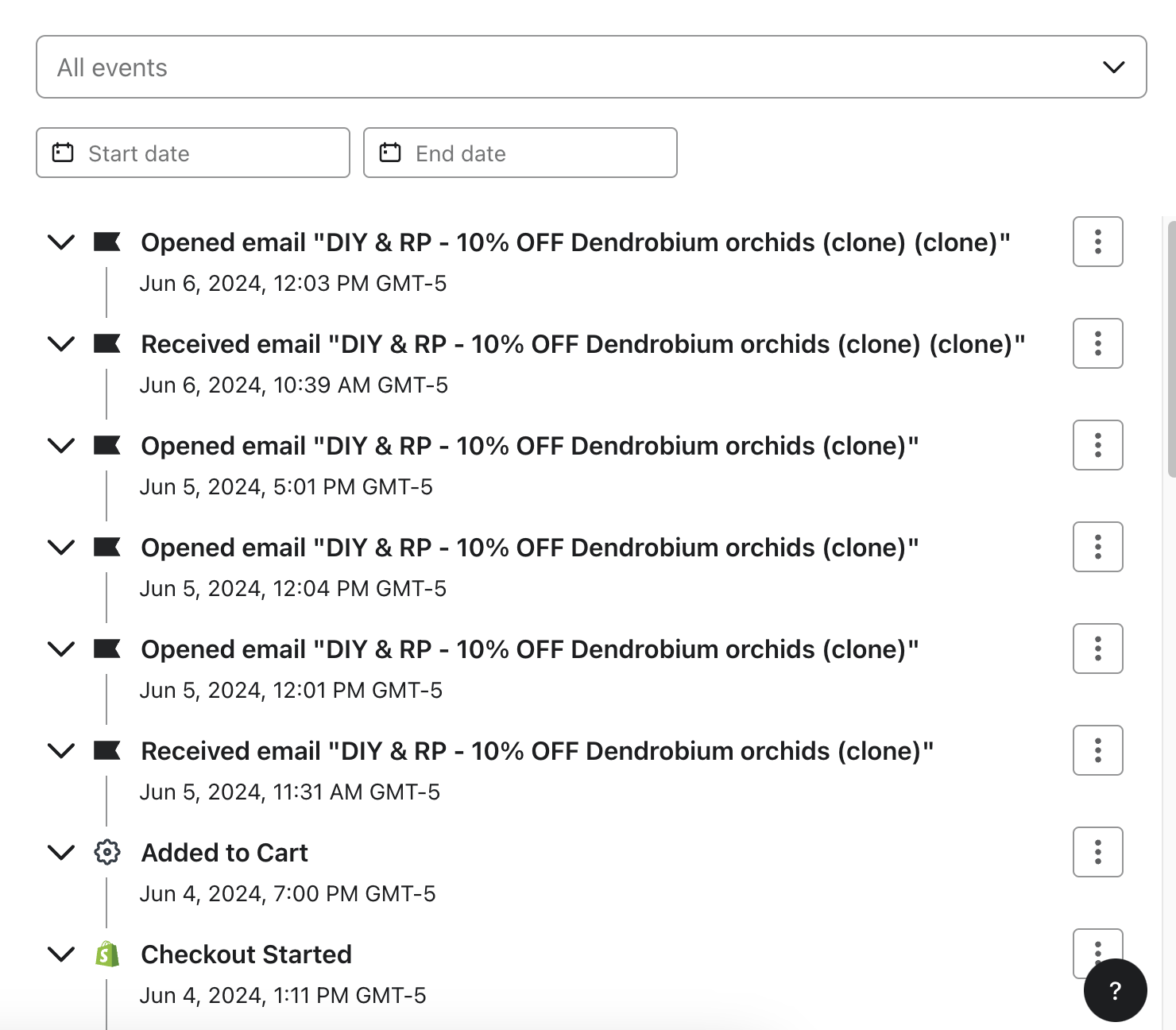This screenshot has width=1176, height=1030.
Task: Click the Shopify bag icon beside Checkout Started
Action: click(107, 954)
